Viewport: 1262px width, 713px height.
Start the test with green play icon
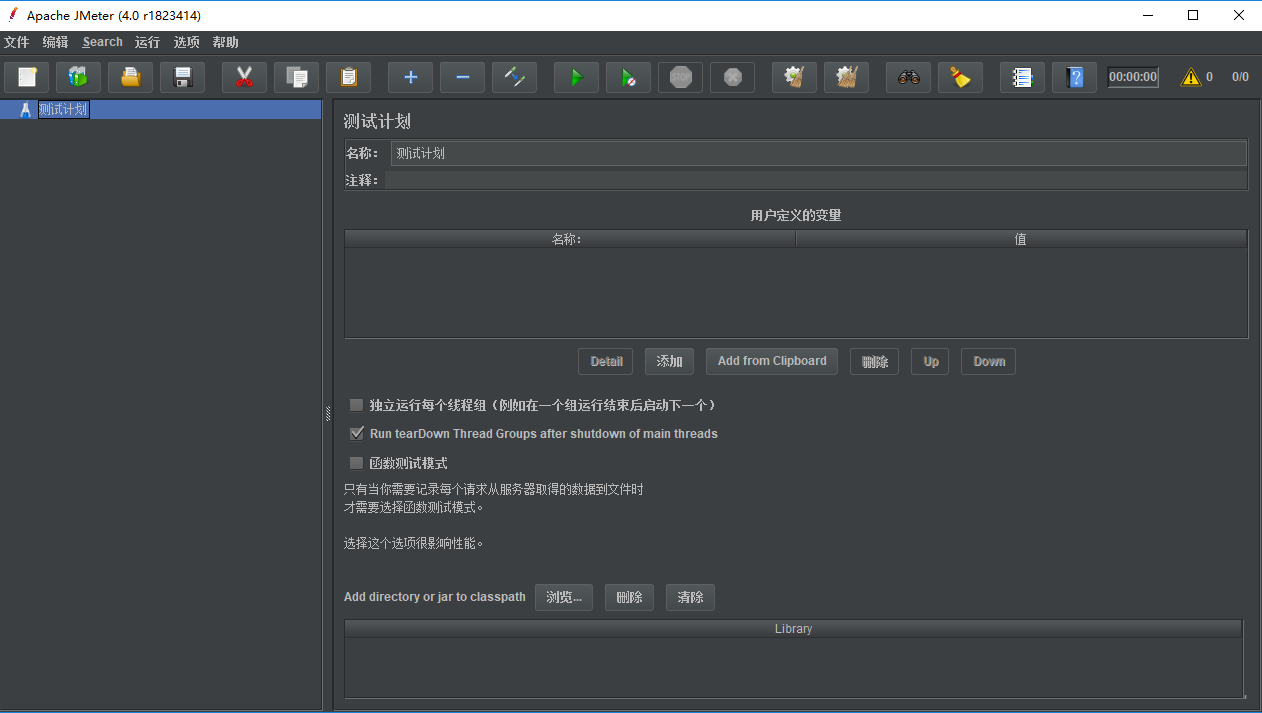(x=577, y=77)
